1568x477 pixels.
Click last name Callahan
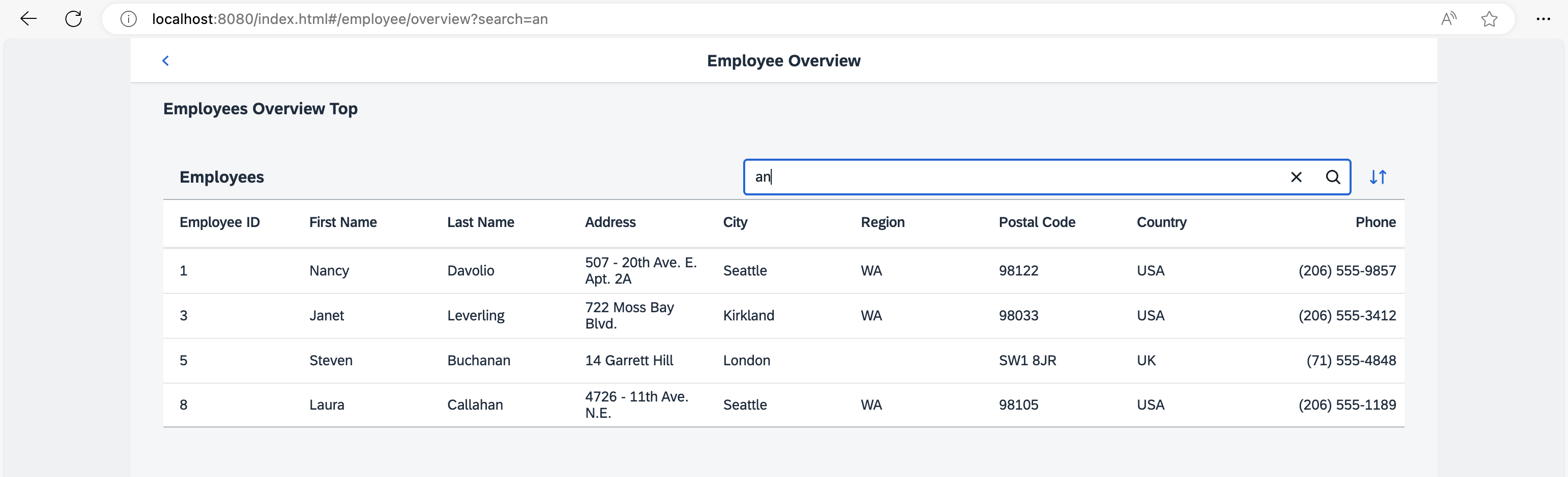pos(475,405)
